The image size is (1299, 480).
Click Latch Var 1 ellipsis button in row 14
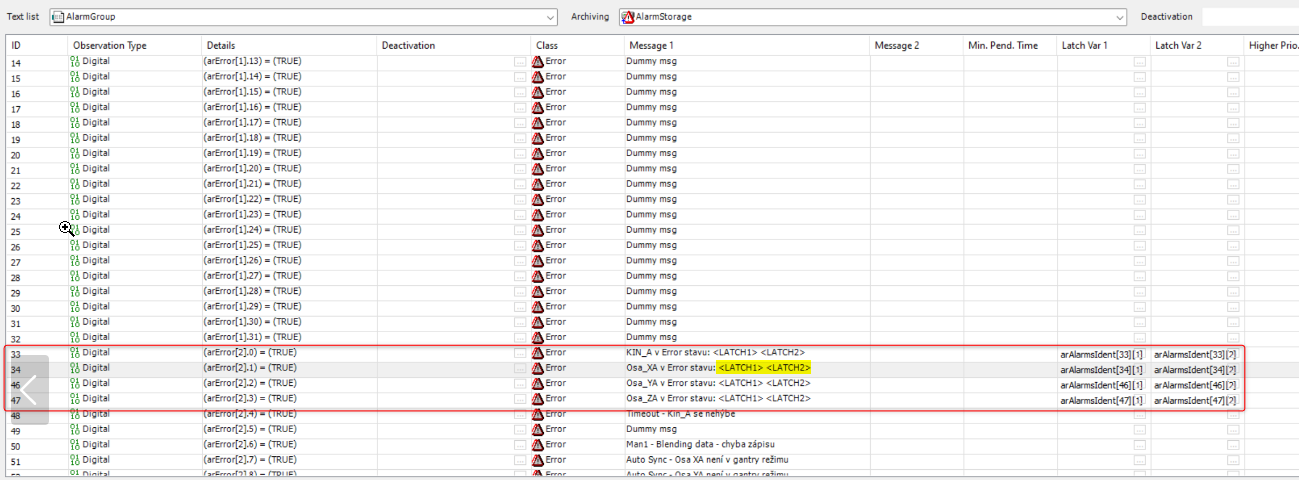point(1139,62)
